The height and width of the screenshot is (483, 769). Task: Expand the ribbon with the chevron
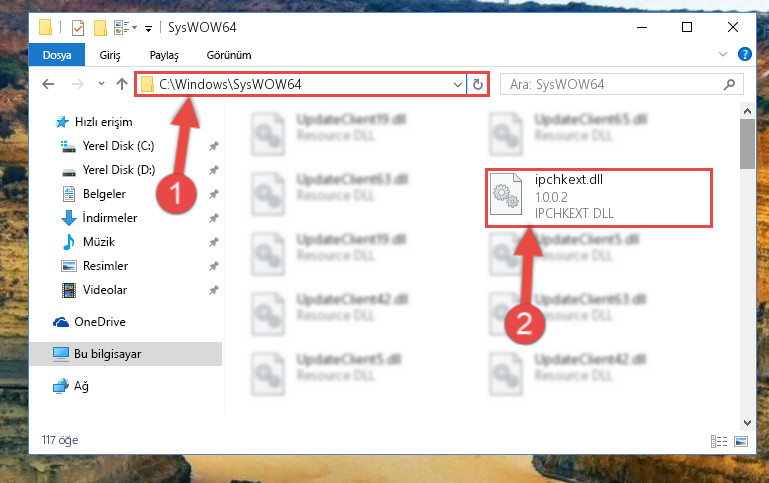point(722,54)
